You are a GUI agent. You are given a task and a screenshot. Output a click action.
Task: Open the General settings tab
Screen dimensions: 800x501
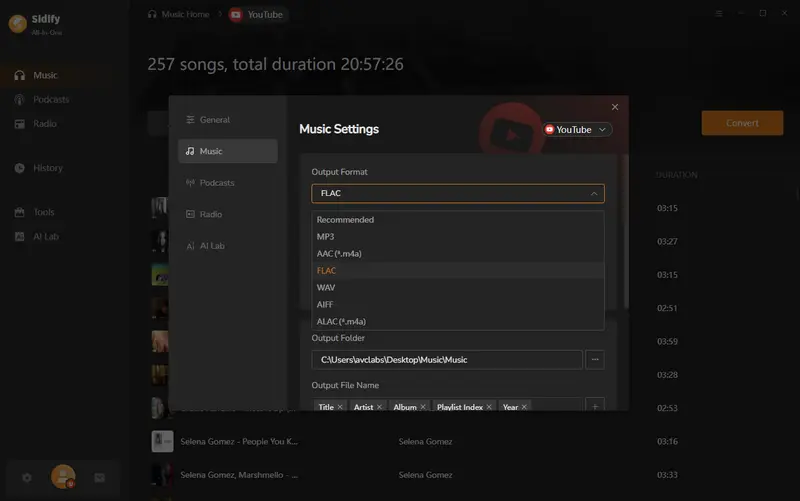click(x=214, y=120)
